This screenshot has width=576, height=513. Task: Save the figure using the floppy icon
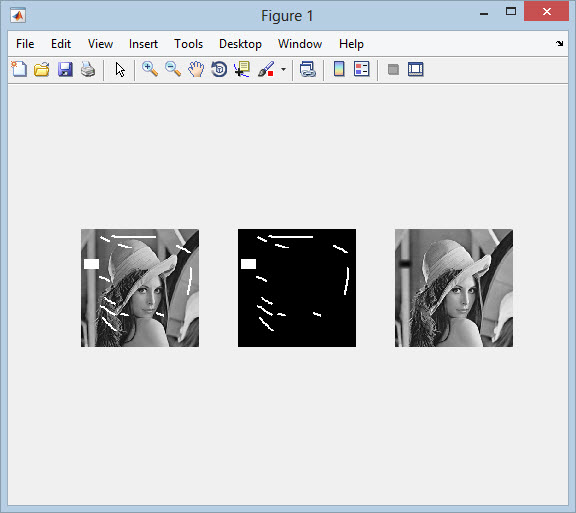tap(65, 69)
